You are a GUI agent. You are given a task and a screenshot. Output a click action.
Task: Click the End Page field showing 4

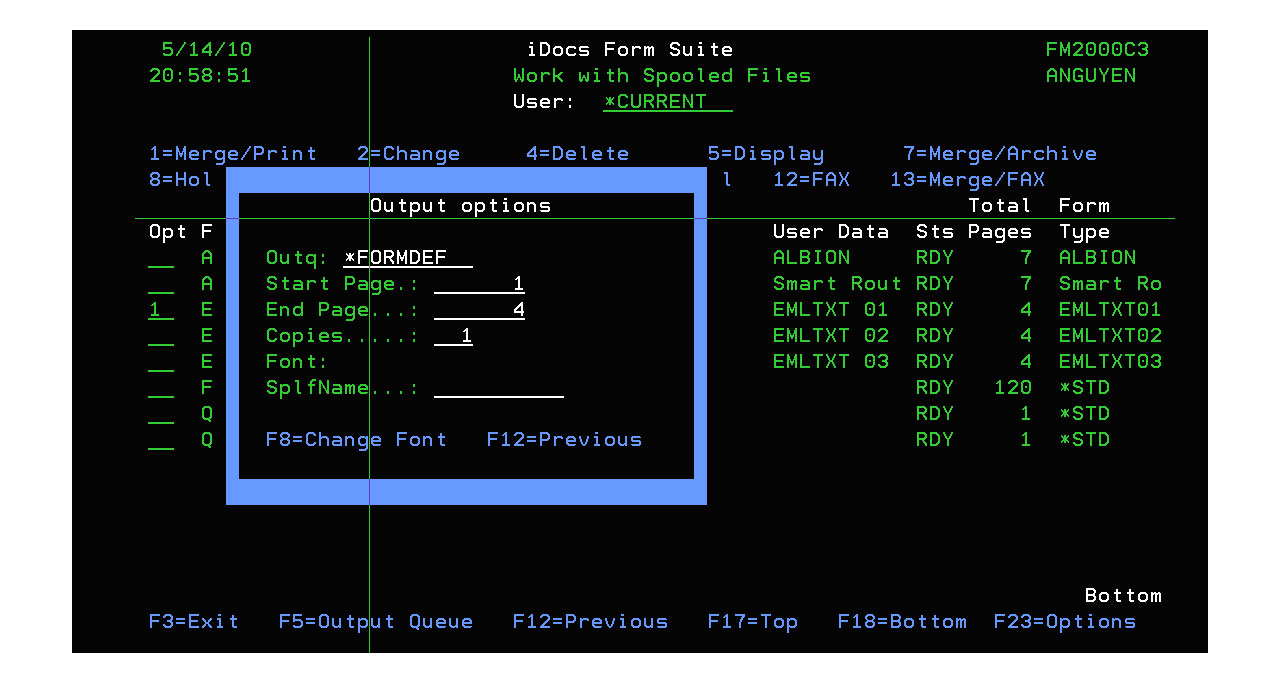pos(479,310)
